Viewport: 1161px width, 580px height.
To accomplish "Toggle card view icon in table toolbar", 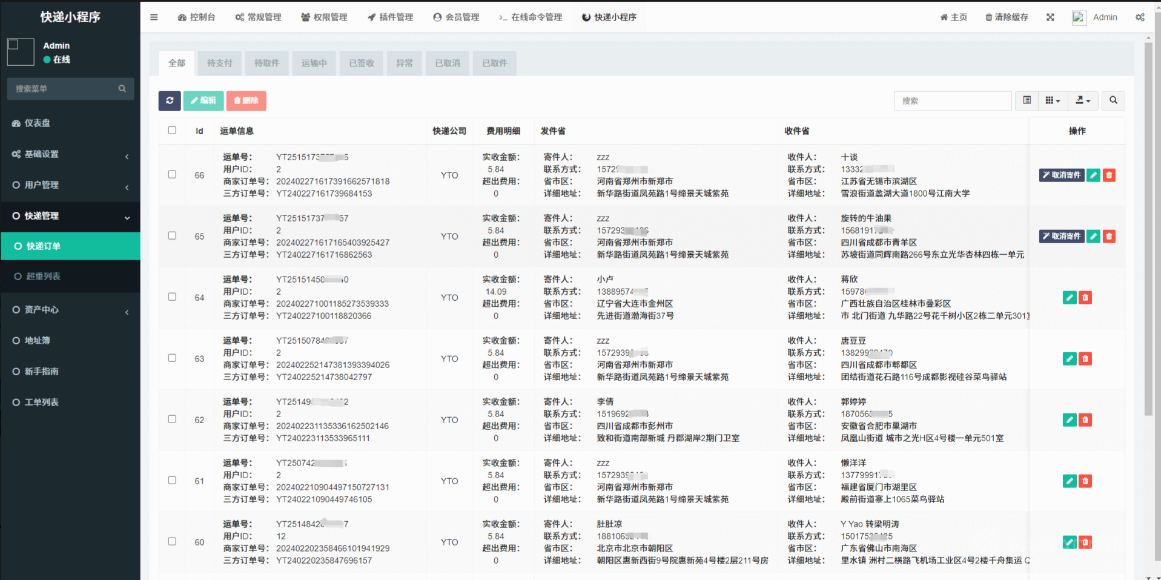I will [x=1027, y=100].
